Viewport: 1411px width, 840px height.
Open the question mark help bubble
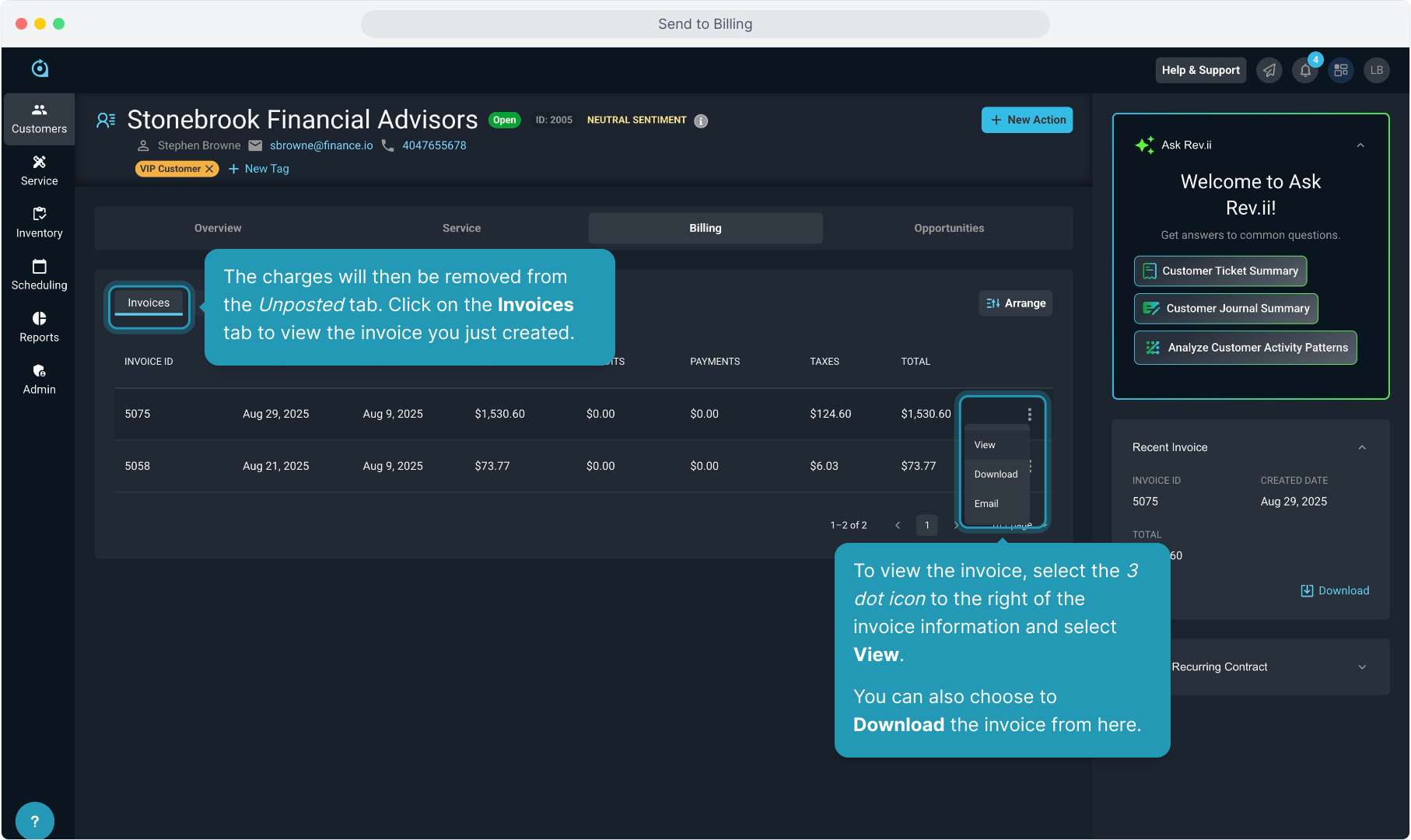34,821
